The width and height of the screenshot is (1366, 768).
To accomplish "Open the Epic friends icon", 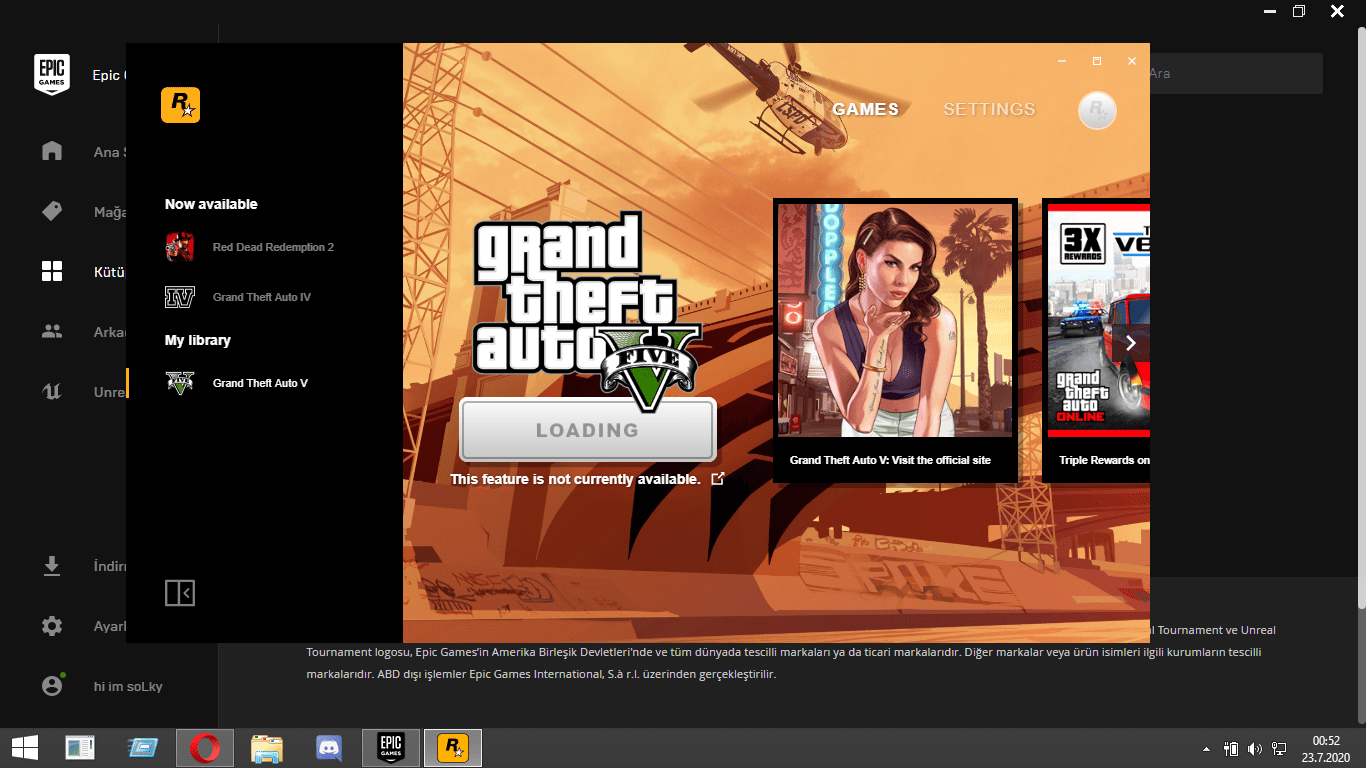I will (x=52, y=331).
